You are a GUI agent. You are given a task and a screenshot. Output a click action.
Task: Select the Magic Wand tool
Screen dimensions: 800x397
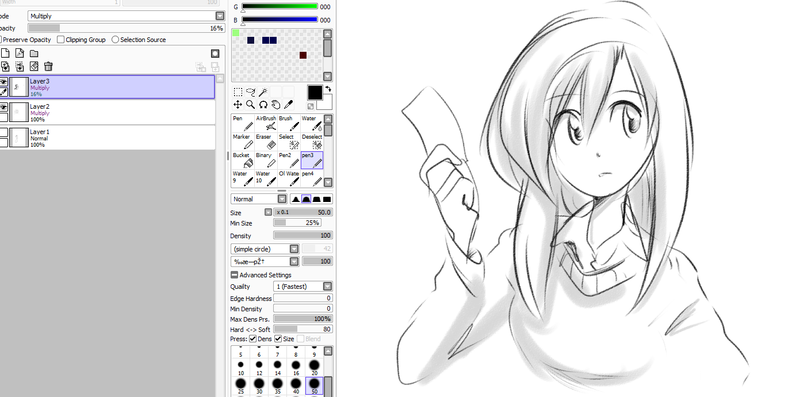pyautogui.click(x=263, y=92)
